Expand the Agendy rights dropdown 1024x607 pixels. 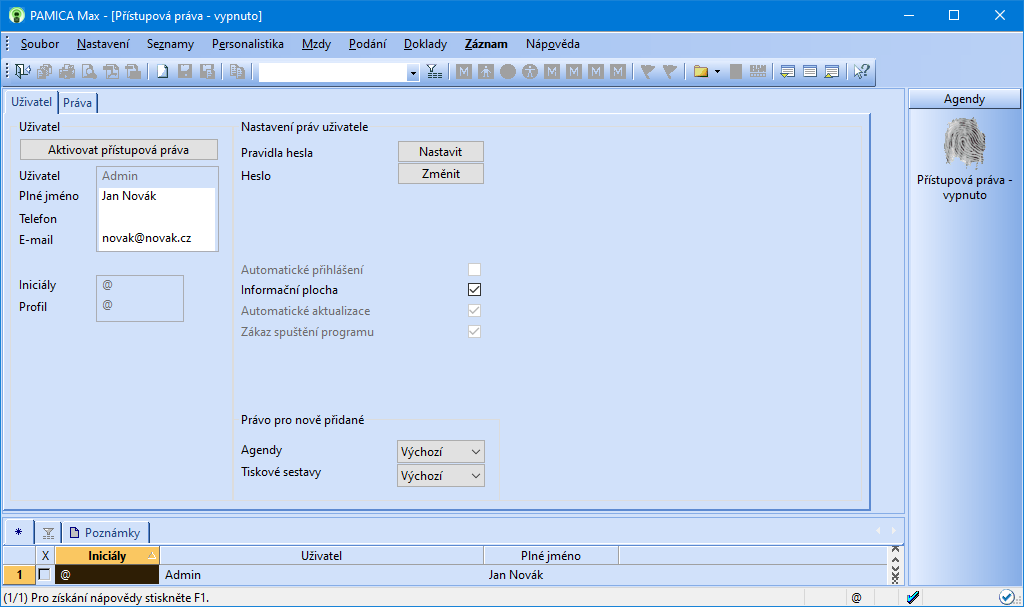pyautogui.click(x=441, y=451)
